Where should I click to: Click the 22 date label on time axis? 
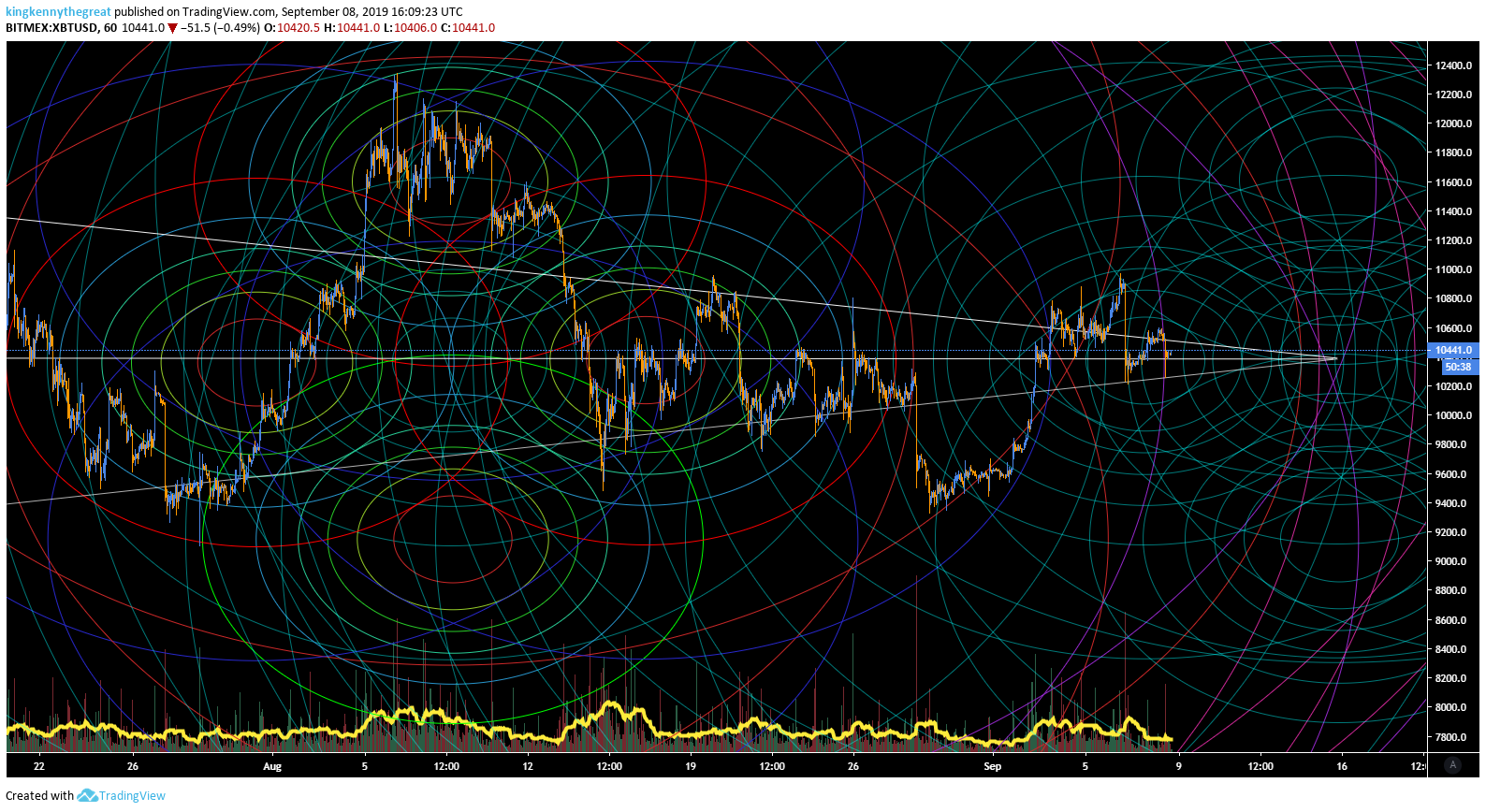39,766
